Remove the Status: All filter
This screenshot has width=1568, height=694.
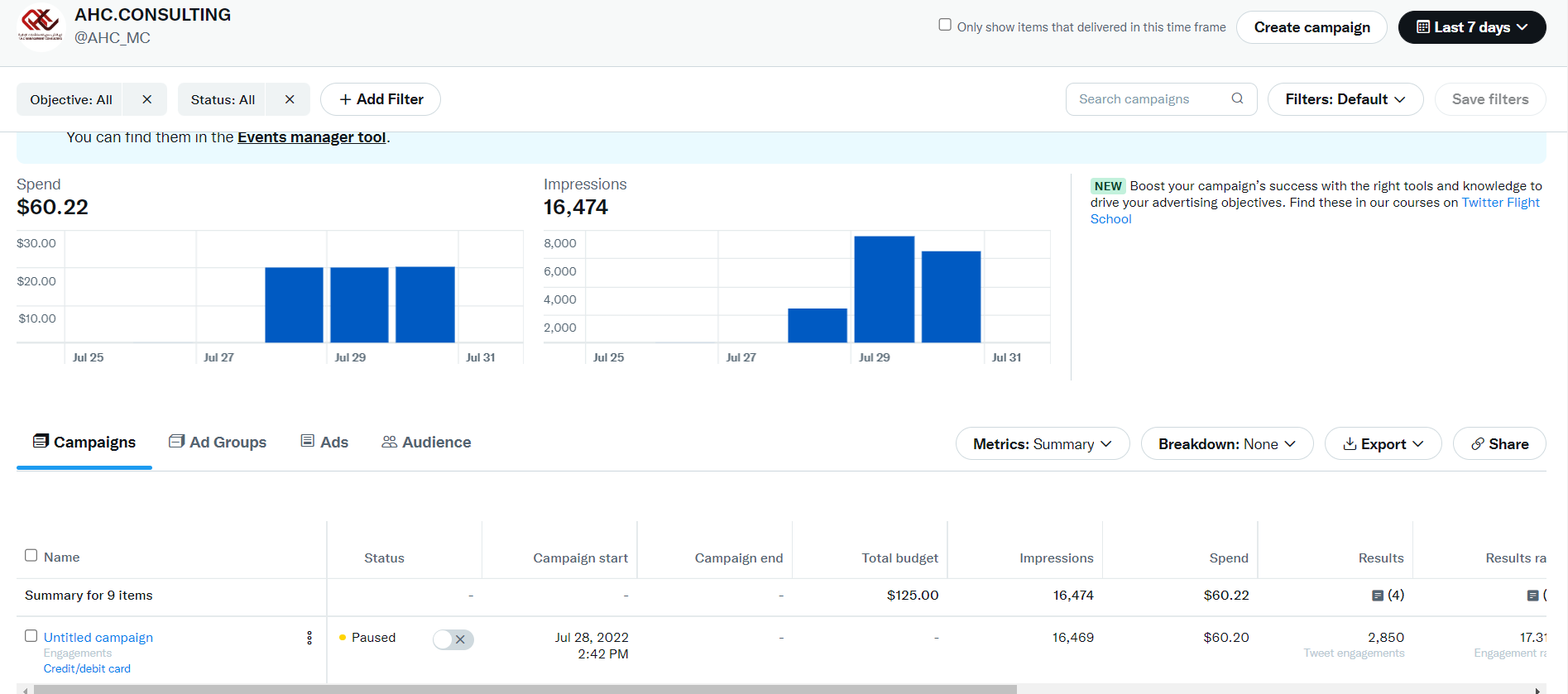click(290, 99)
